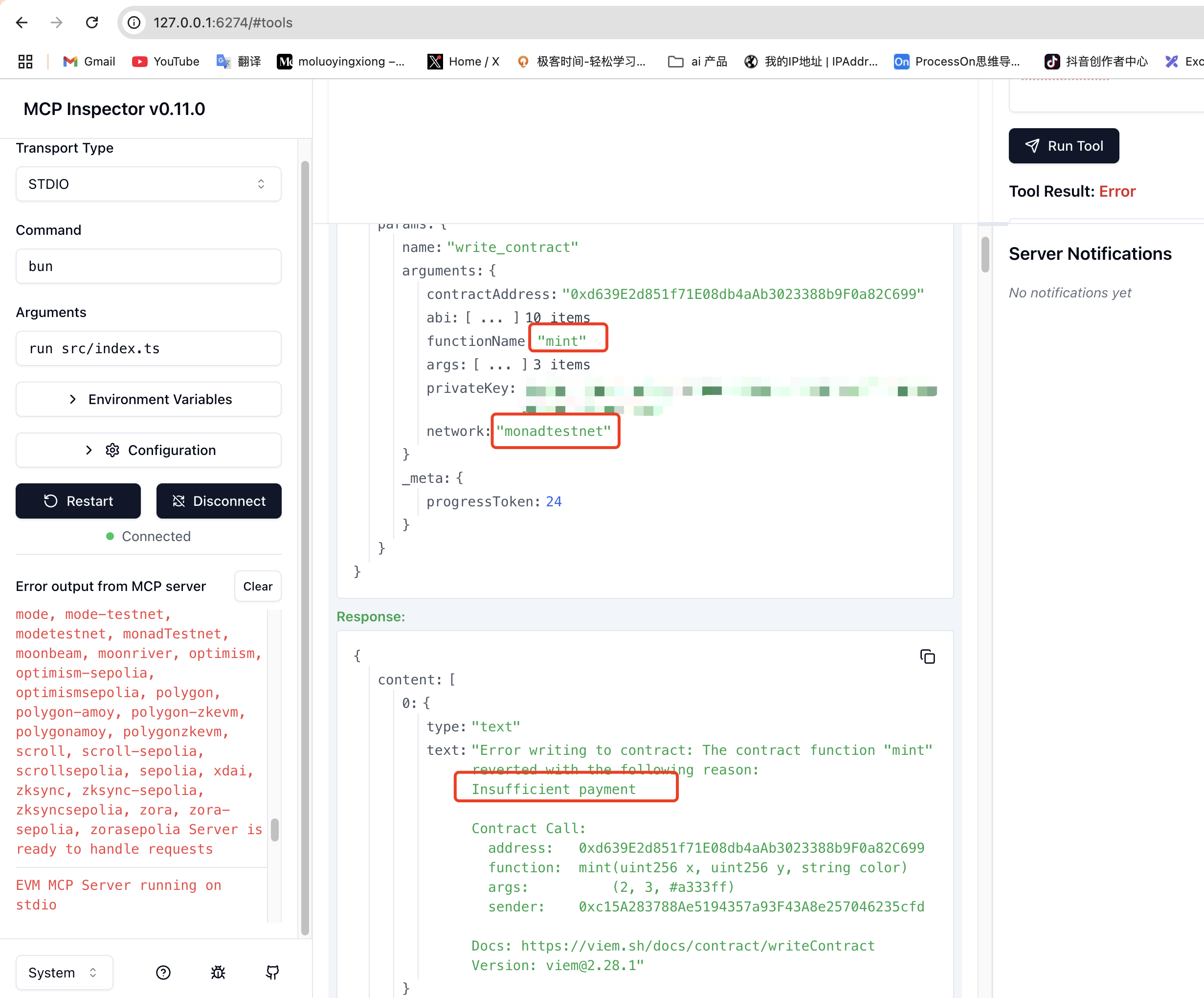The height and width of the screenshot is (998, 1204).
Task: Go back with the browser back arrow
Action: click(x=22, y=23)
